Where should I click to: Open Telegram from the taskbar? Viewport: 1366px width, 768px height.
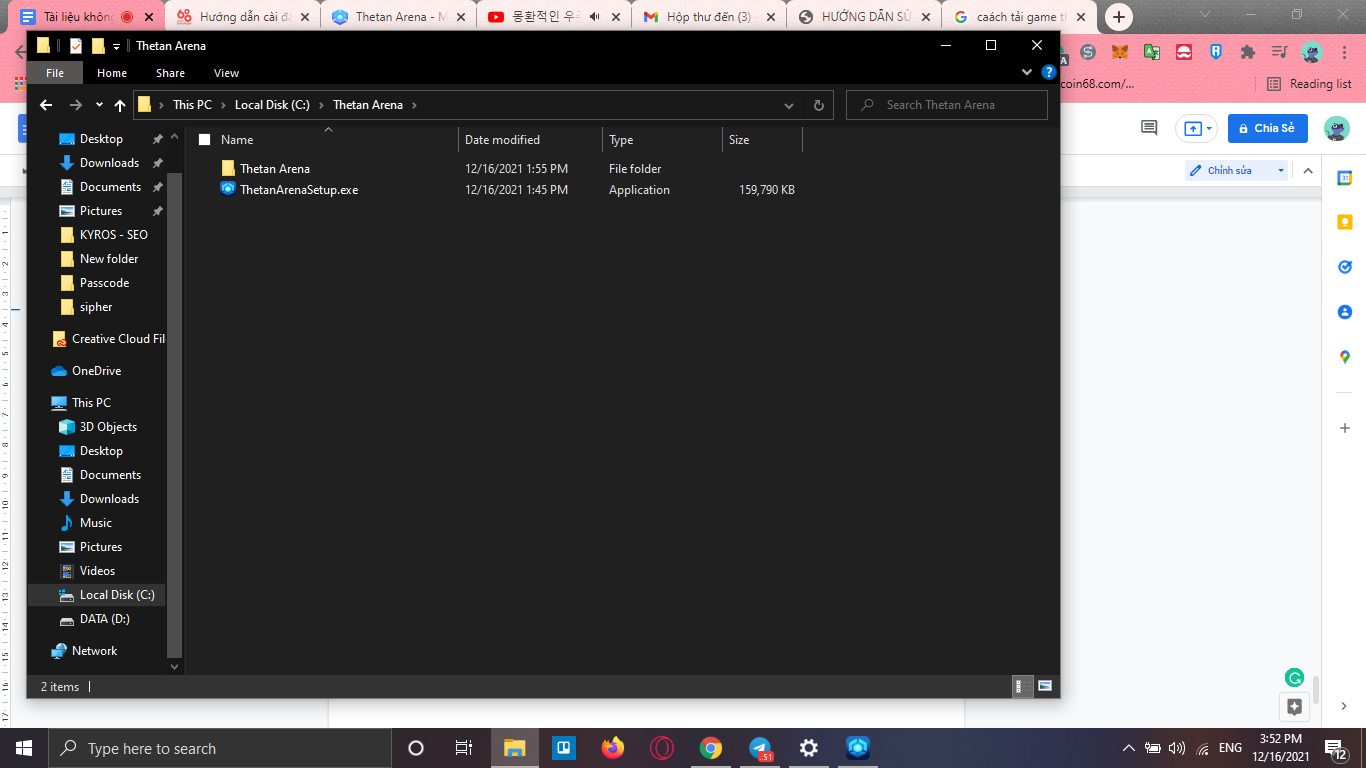click(x=760, y=748)
